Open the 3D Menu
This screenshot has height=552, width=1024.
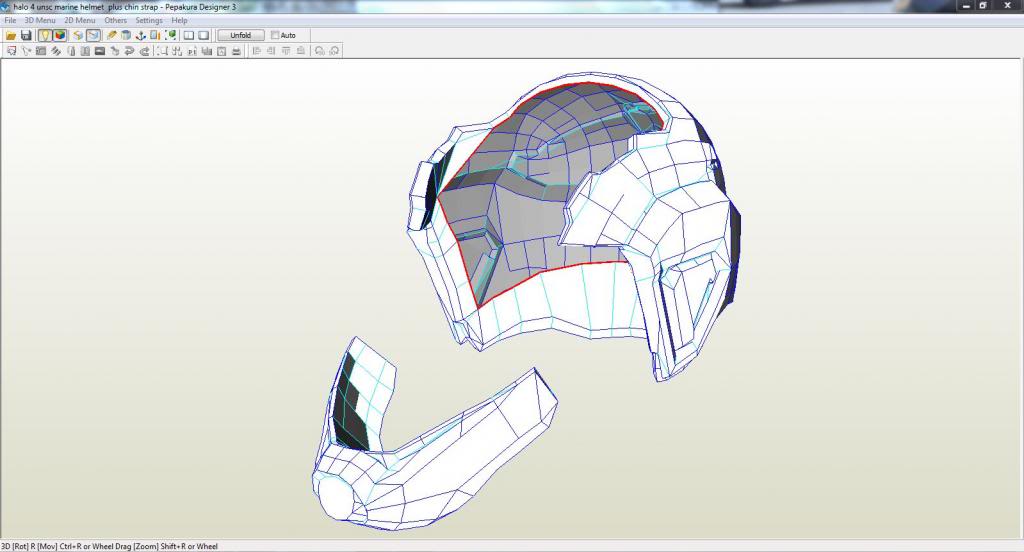pos(40,20)
